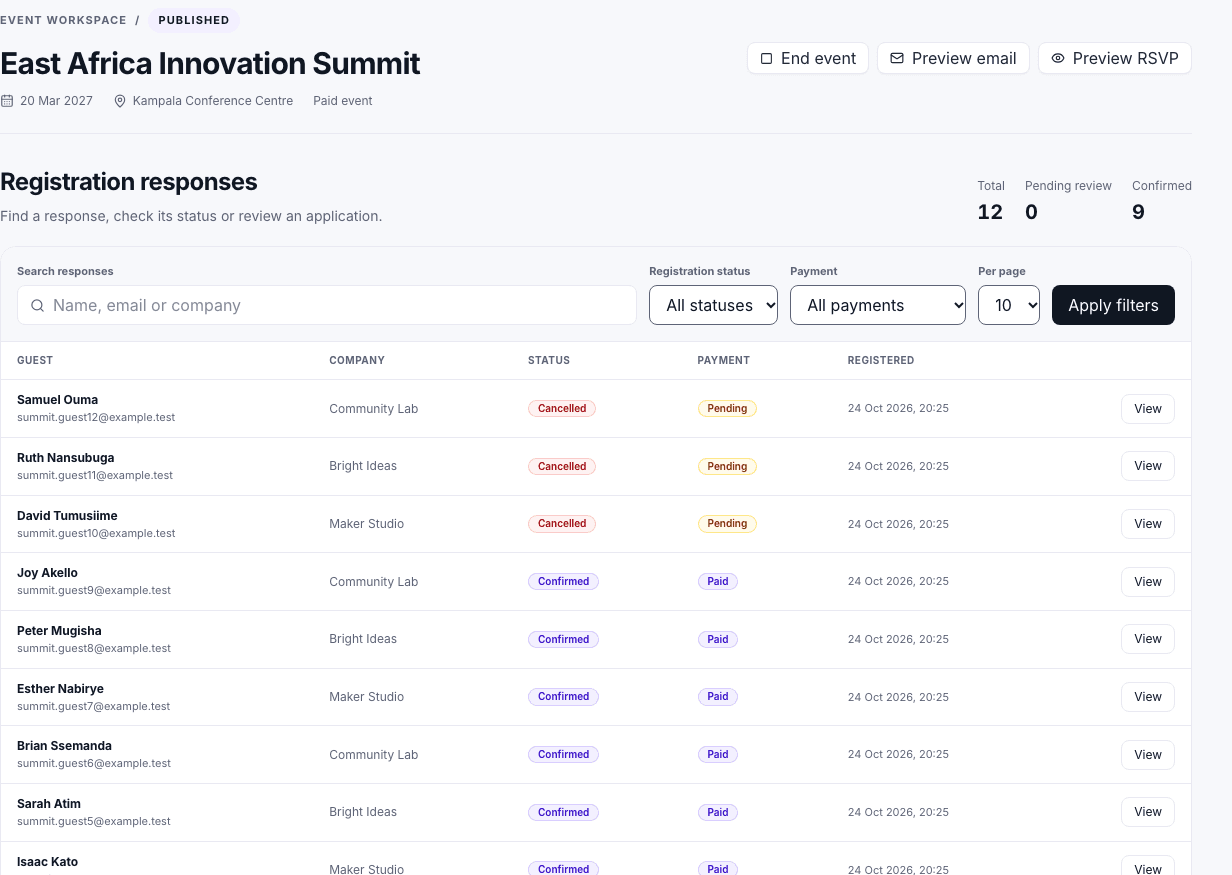View Peter Mugisha's response

(1148, 639)
